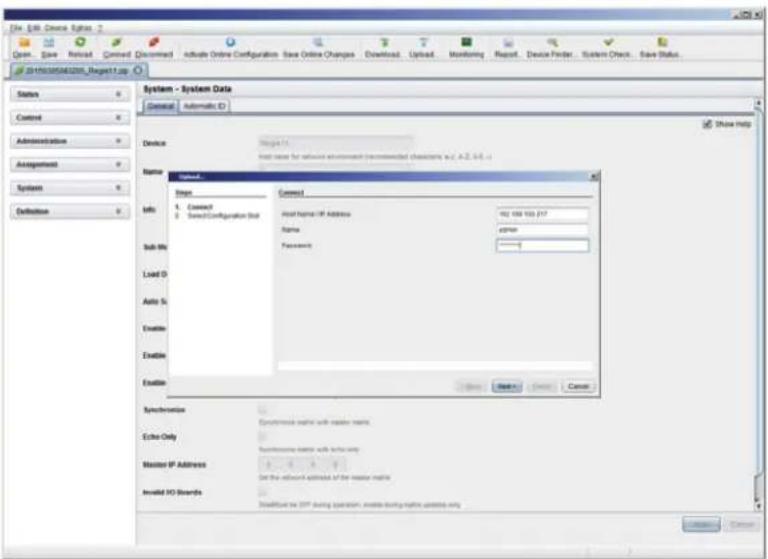The height and width of the screenshot is (559, 768).
Task: Close the open configuration file tab
Action: [138, 71]
